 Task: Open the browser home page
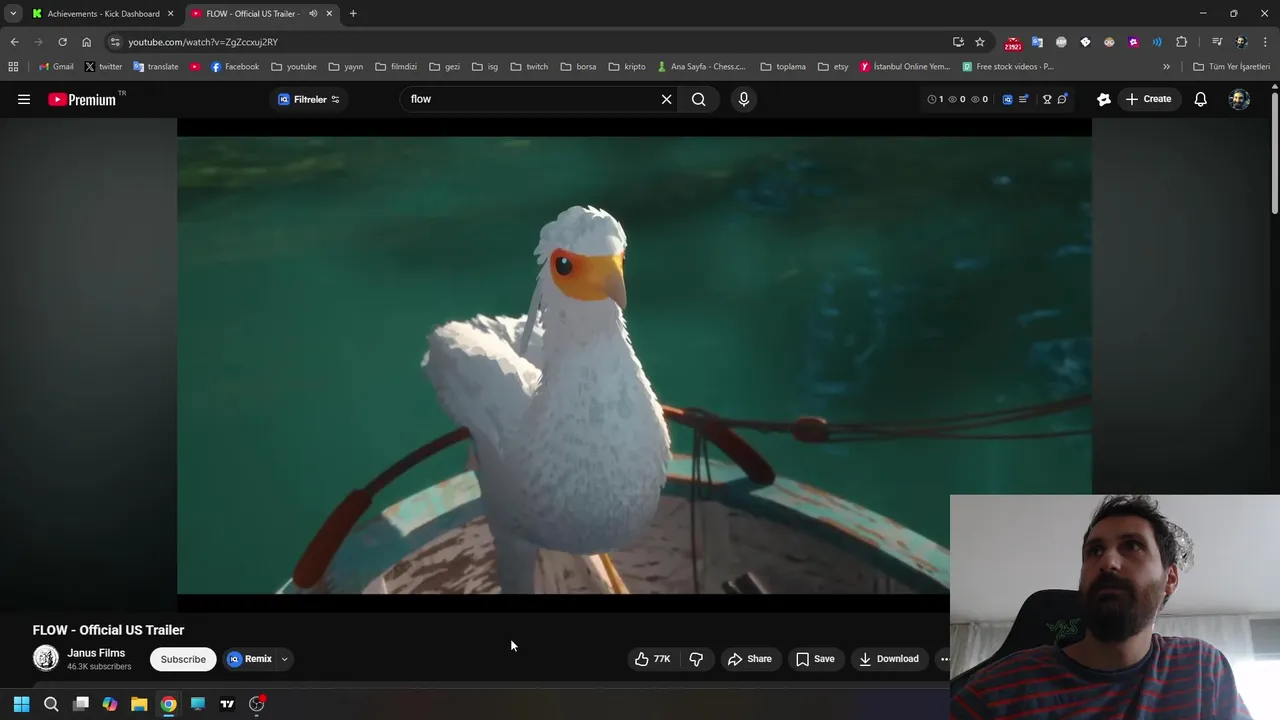coord(86,42)
